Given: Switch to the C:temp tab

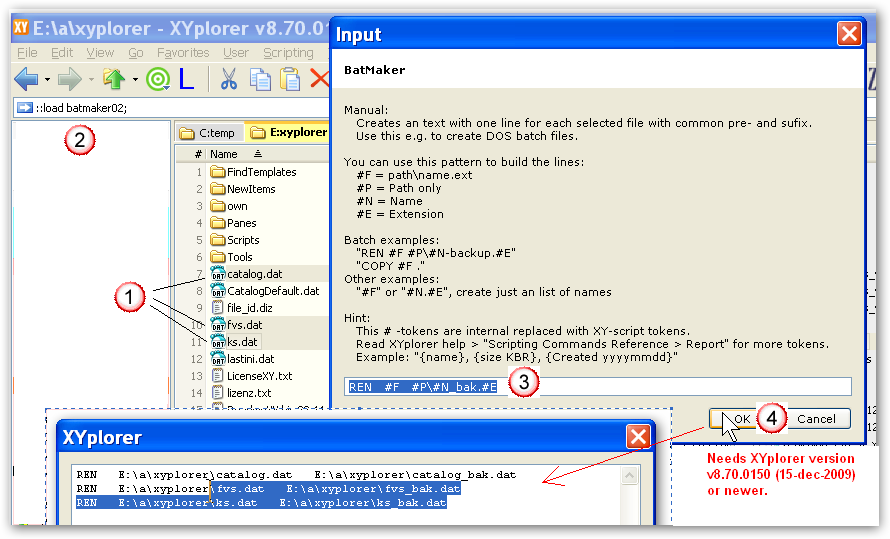Looking at the screenshot, I should pos(208,133).
